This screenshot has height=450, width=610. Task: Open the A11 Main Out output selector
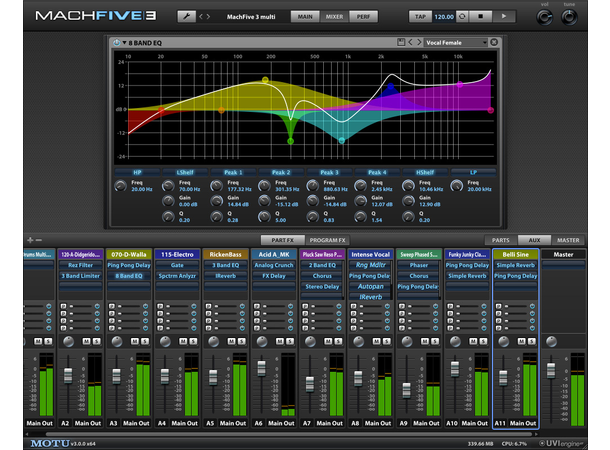(x=523, y=423)
